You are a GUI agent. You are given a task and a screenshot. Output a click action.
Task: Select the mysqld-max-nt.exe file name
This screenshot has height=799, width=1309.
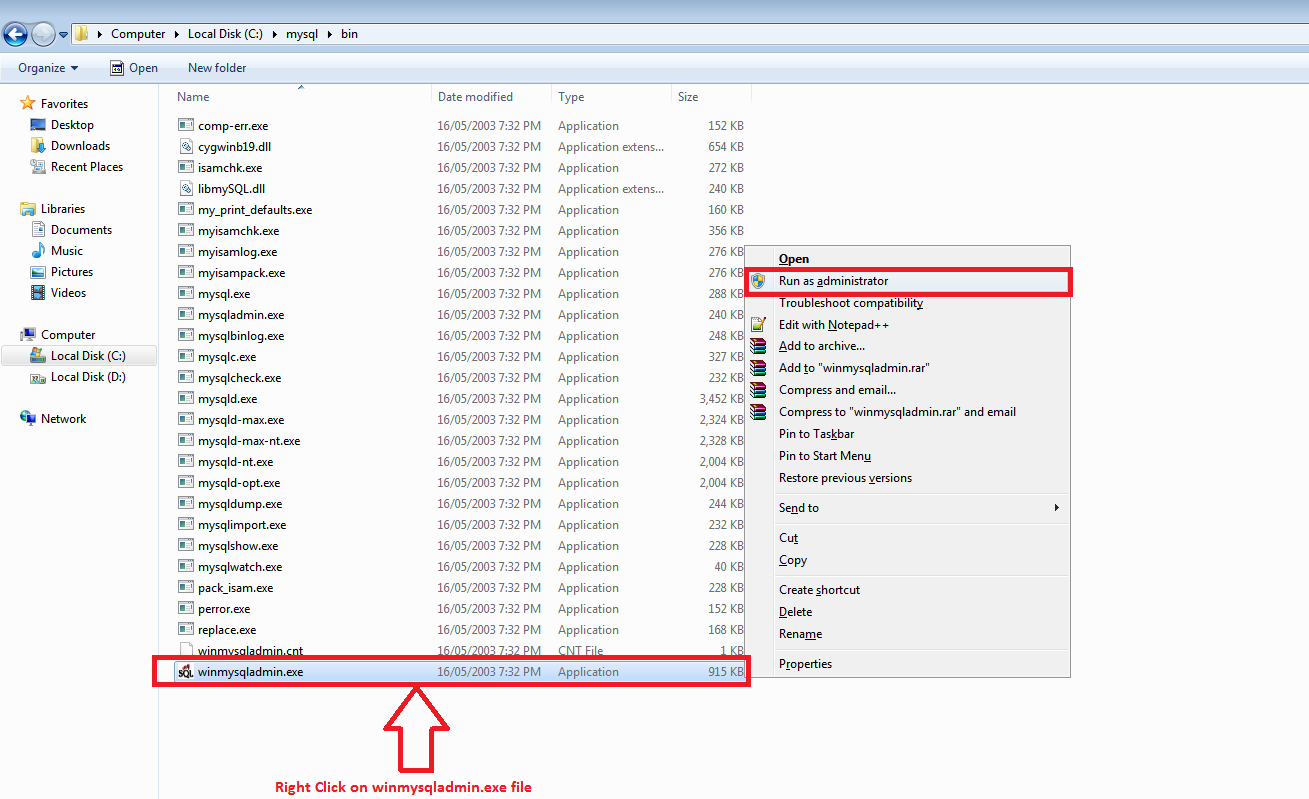tap(249, 441)
